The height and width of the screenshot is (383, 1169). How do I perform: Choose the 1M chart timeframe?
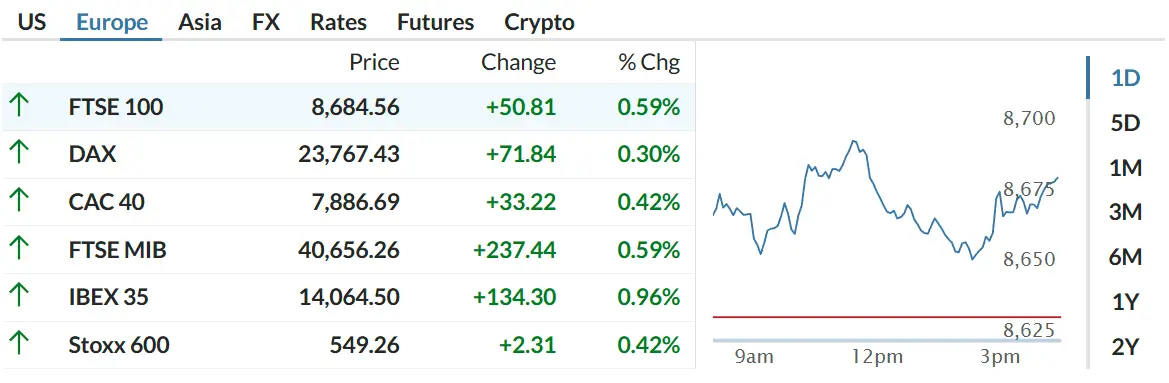point(1126,168)
